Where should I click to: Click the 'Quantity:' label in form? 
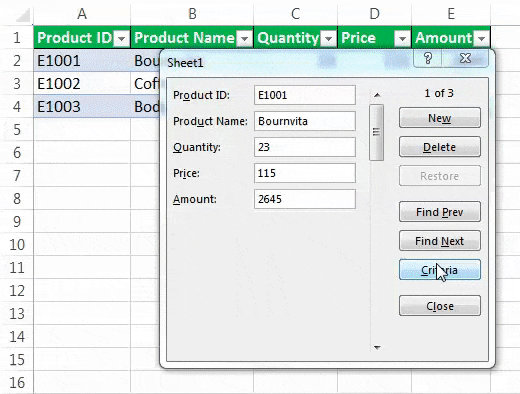click(x=197, y=147)
